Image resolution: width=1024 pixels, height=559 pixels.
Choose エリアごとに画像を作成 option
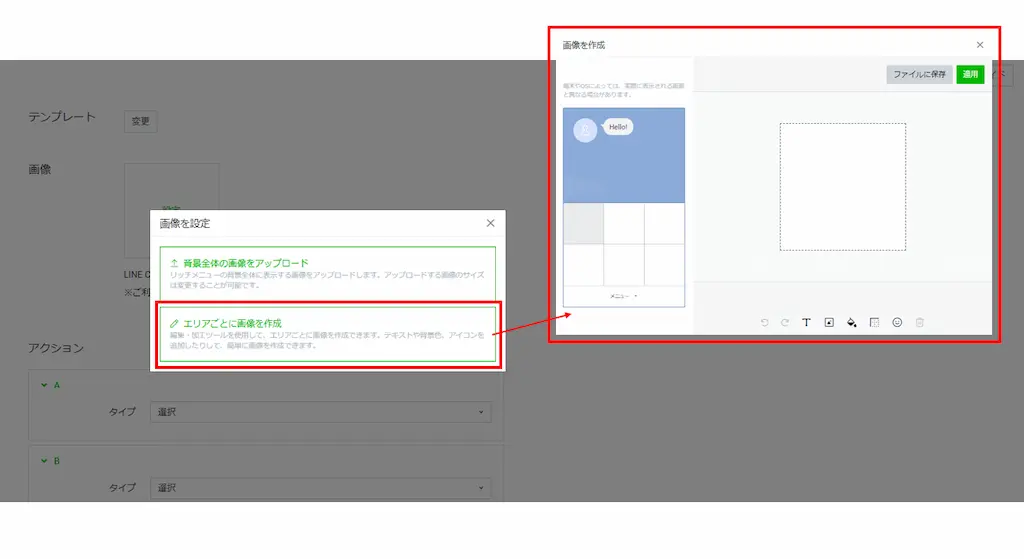(328, 333)
